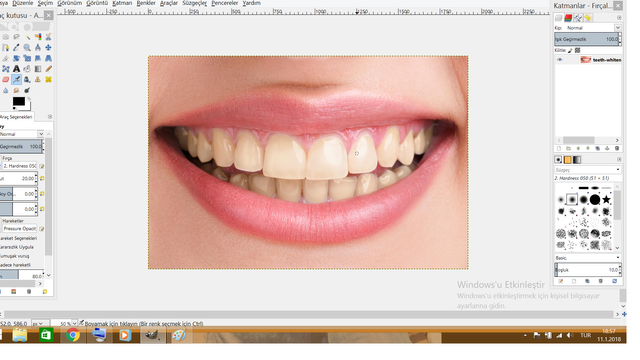Click the refresh brushes icon in brushes panel

pos(614,281)
